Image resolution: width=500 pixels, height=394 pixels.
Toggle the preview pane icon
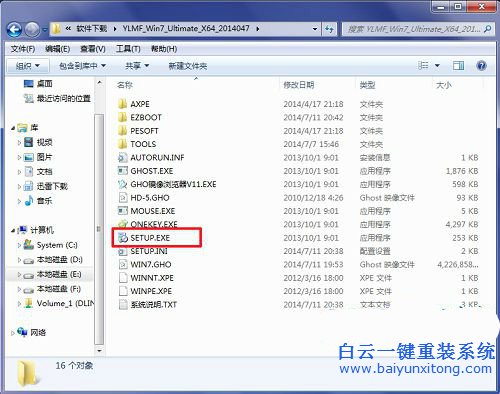458,65
